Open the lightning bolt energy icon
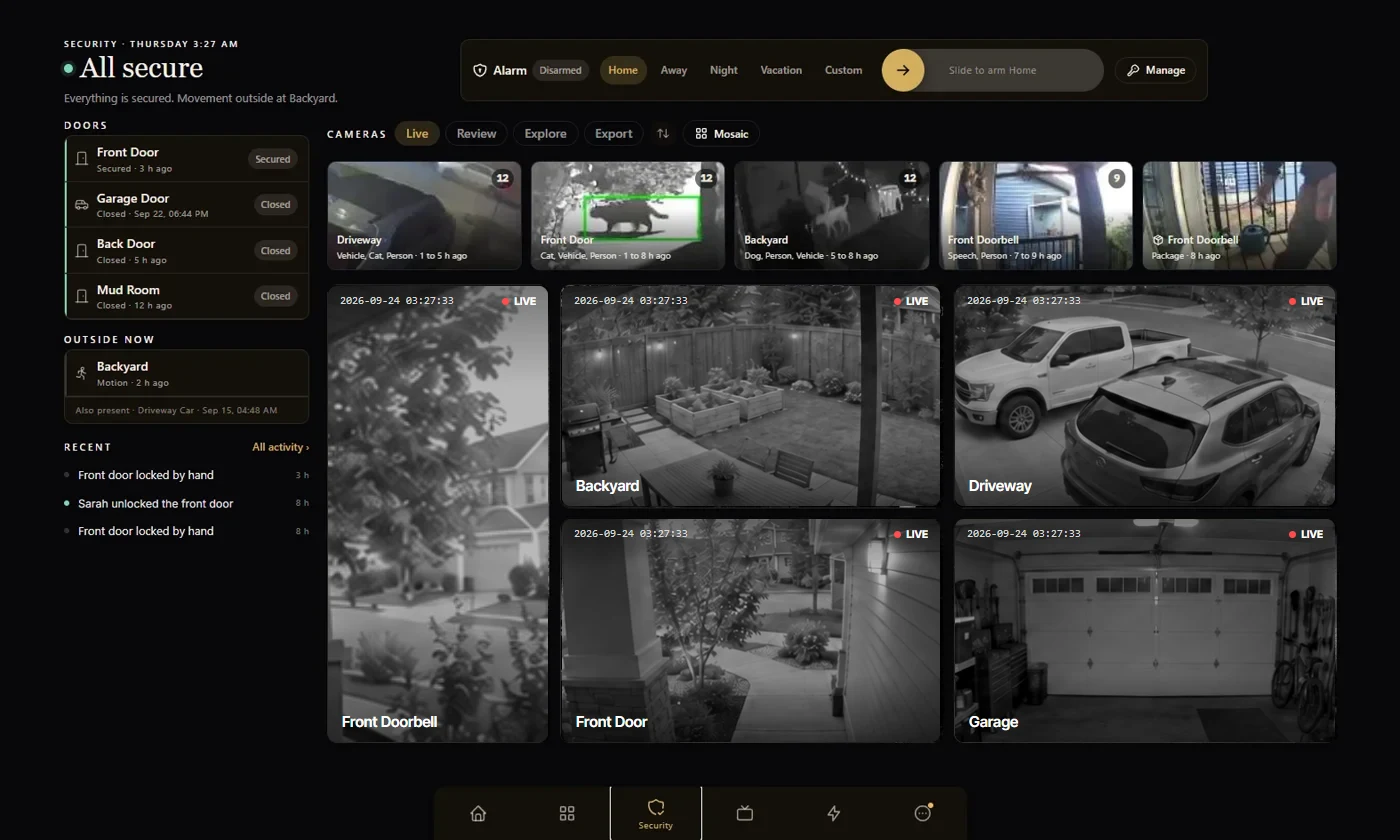 (x=834, y=813)
